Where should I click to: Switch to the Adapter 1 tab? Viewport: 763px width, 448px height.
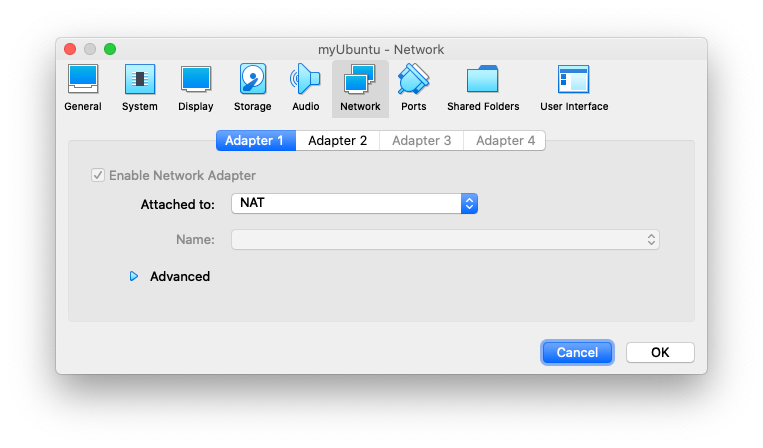(256, 141)
